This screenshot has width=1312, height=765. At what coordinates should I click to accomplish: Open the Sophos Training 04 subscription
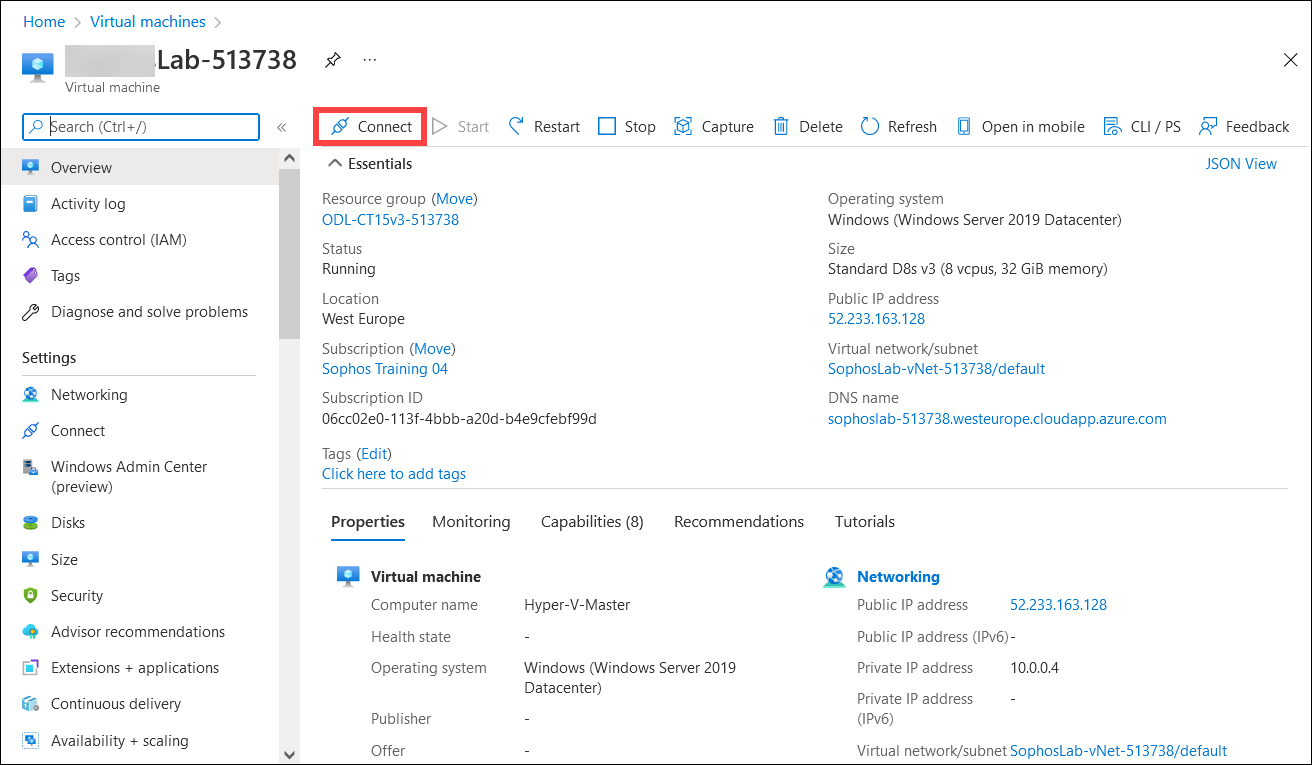coord(385,369)
